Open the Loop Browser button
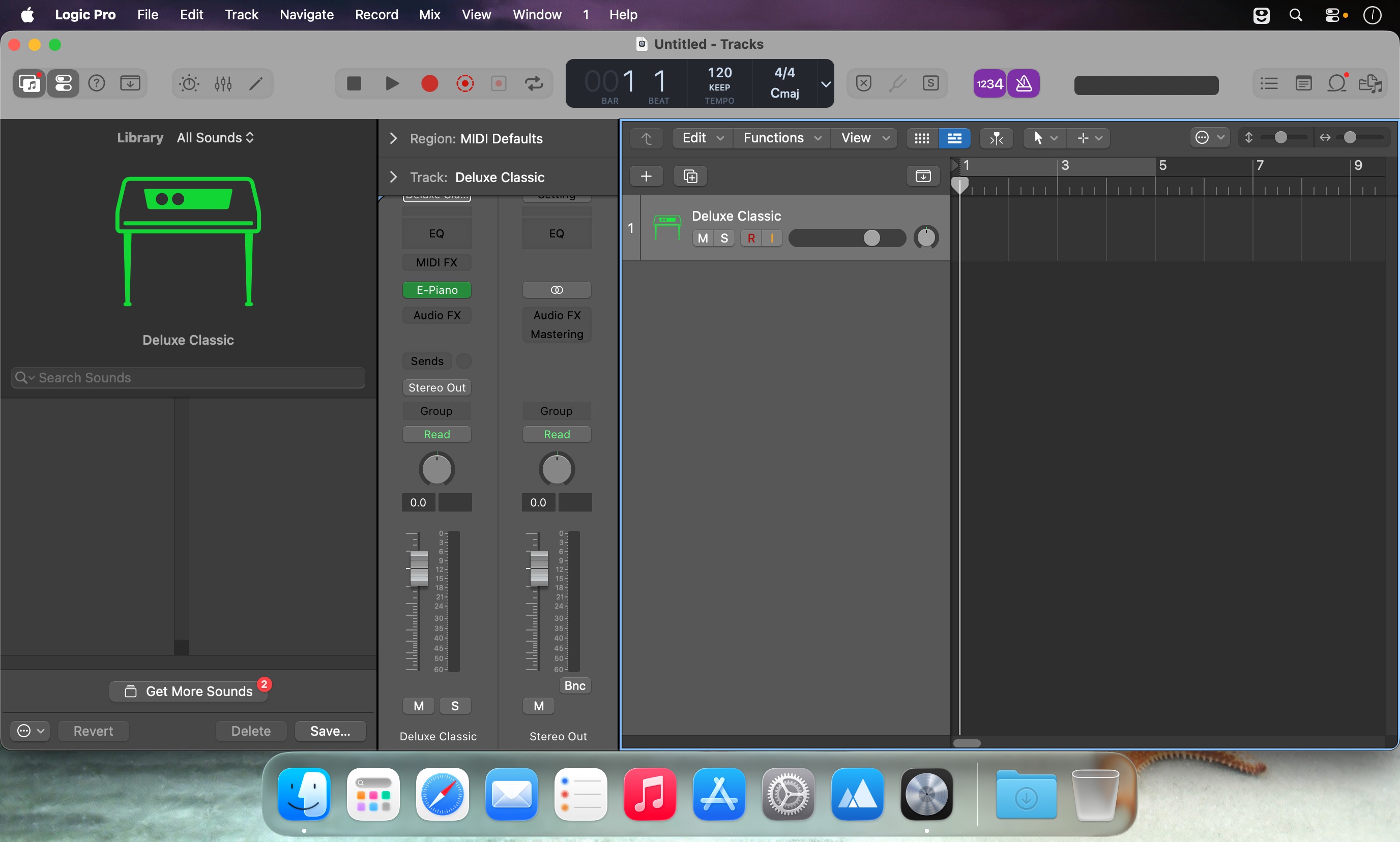 tap(1337, 84)
